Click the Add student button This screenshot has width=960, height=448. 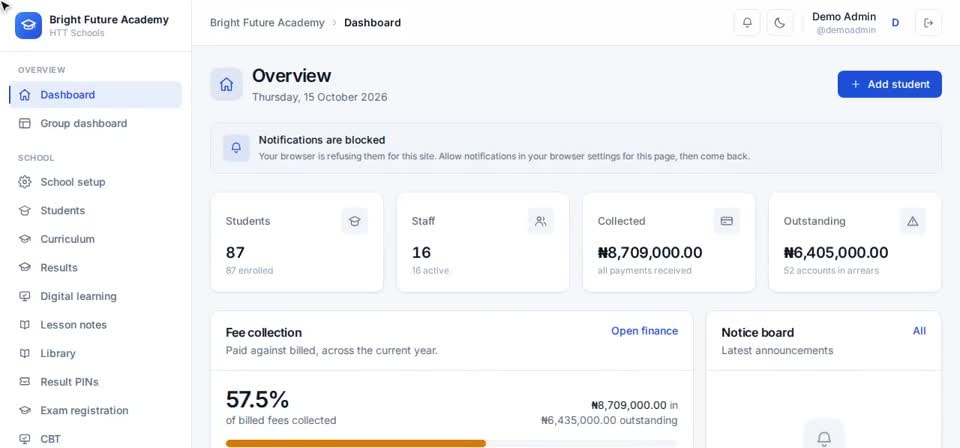click(x=890, y=84)
